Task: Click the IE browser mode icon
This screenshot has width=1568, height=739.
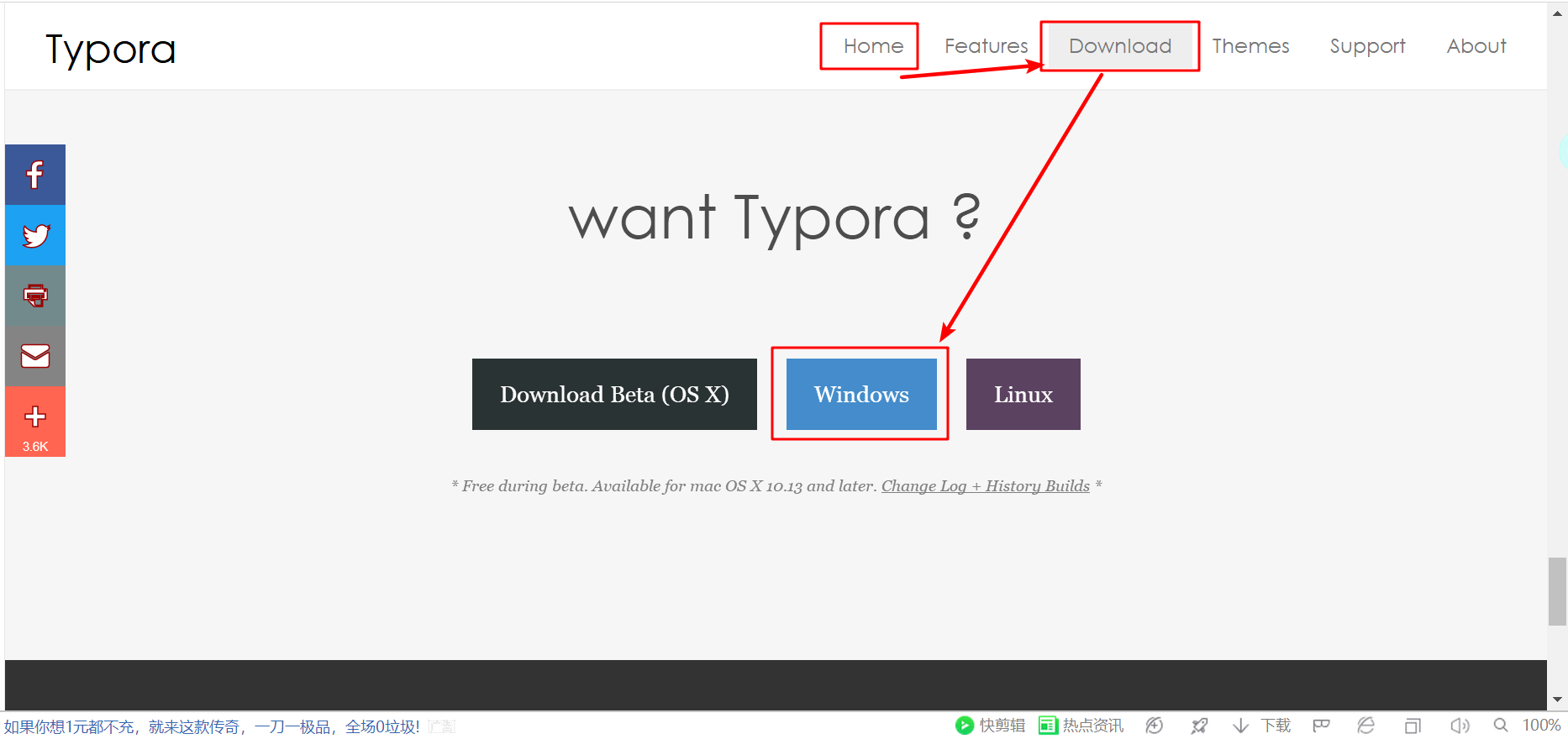Action: coord(1366,726)
